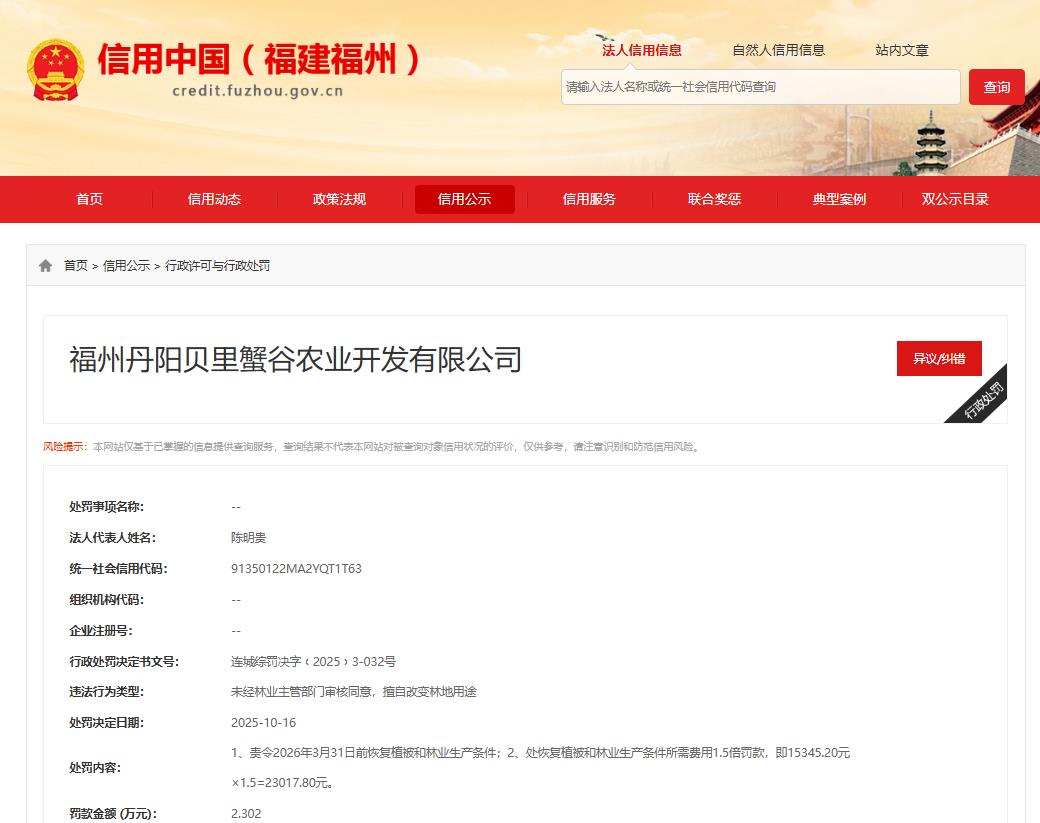This screenshot has width=1040, height=823.
Task: Open the 信用动态 navigation item
Action: point(214,199)
